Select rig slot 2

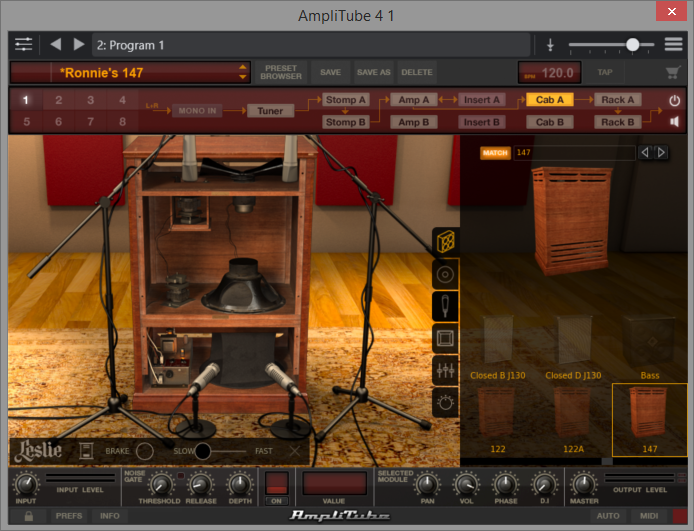[58, 100]
